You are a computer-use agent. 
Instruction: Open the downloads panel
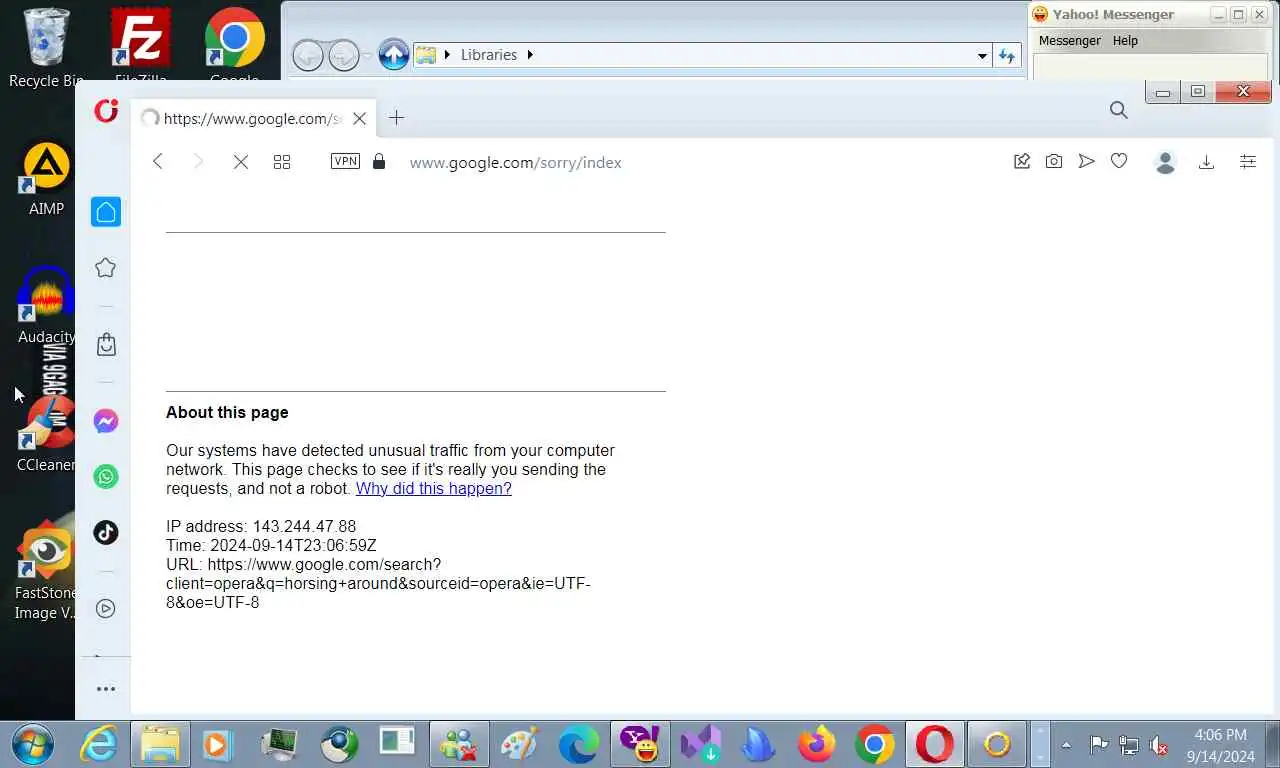click(x=1206, y=162)
